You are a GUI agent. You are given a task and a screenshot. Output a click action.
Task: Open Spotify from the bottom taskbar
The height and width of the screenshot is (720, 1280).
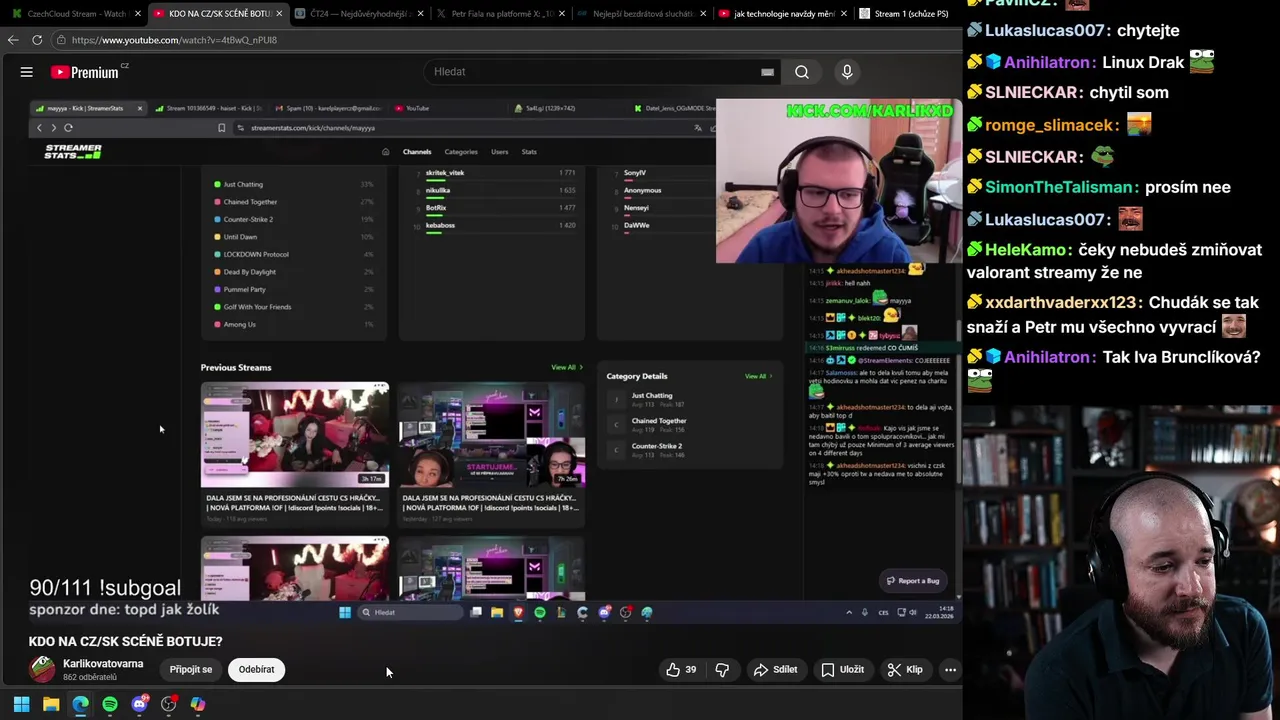click(110, 704)
